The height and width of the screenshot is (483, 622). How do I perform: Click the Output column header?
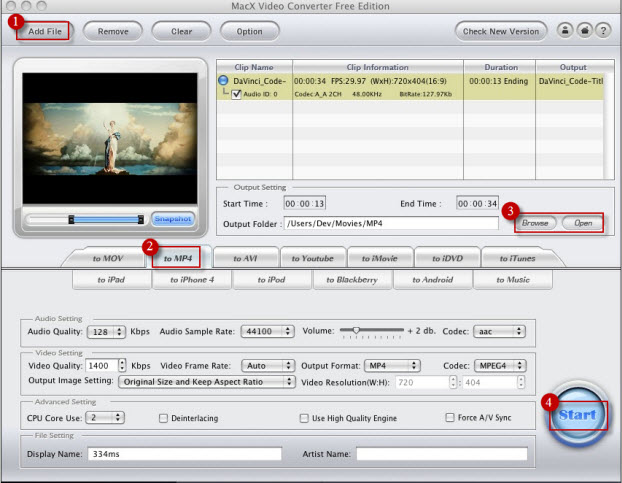coord(573,67)
